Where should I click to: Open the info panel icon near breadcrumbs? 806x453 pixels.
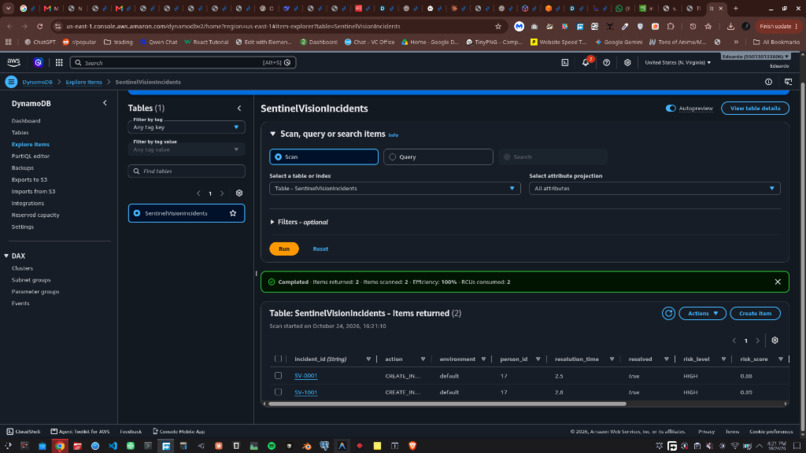(768, 82)
